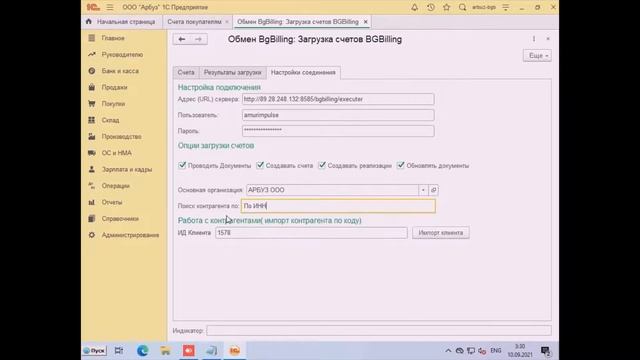This screenshot has width=640, height=360.
Task: Open the Администрирование section
Action: pos(130,235)
